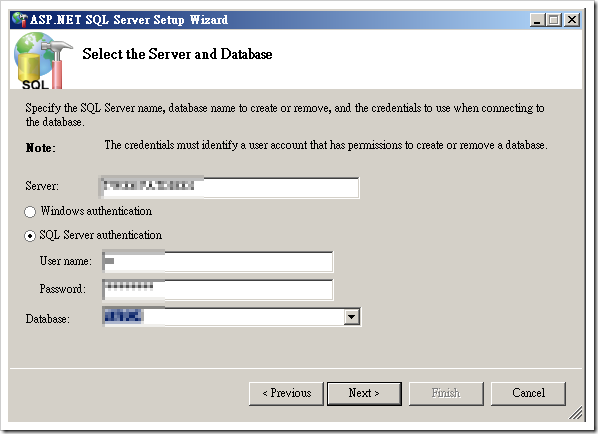598x434 pixels.
Task: Click the Database combo box text area
Action: pyautogui.click(x=223, y=317)
